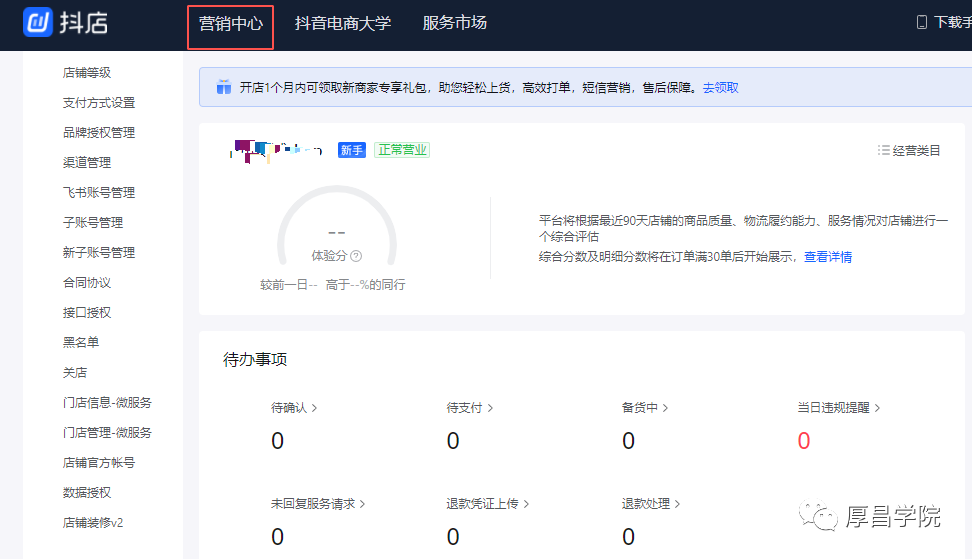Select 数据授权 in the sidebar
Screen dimensions: 972x559
tap(87, 493)
